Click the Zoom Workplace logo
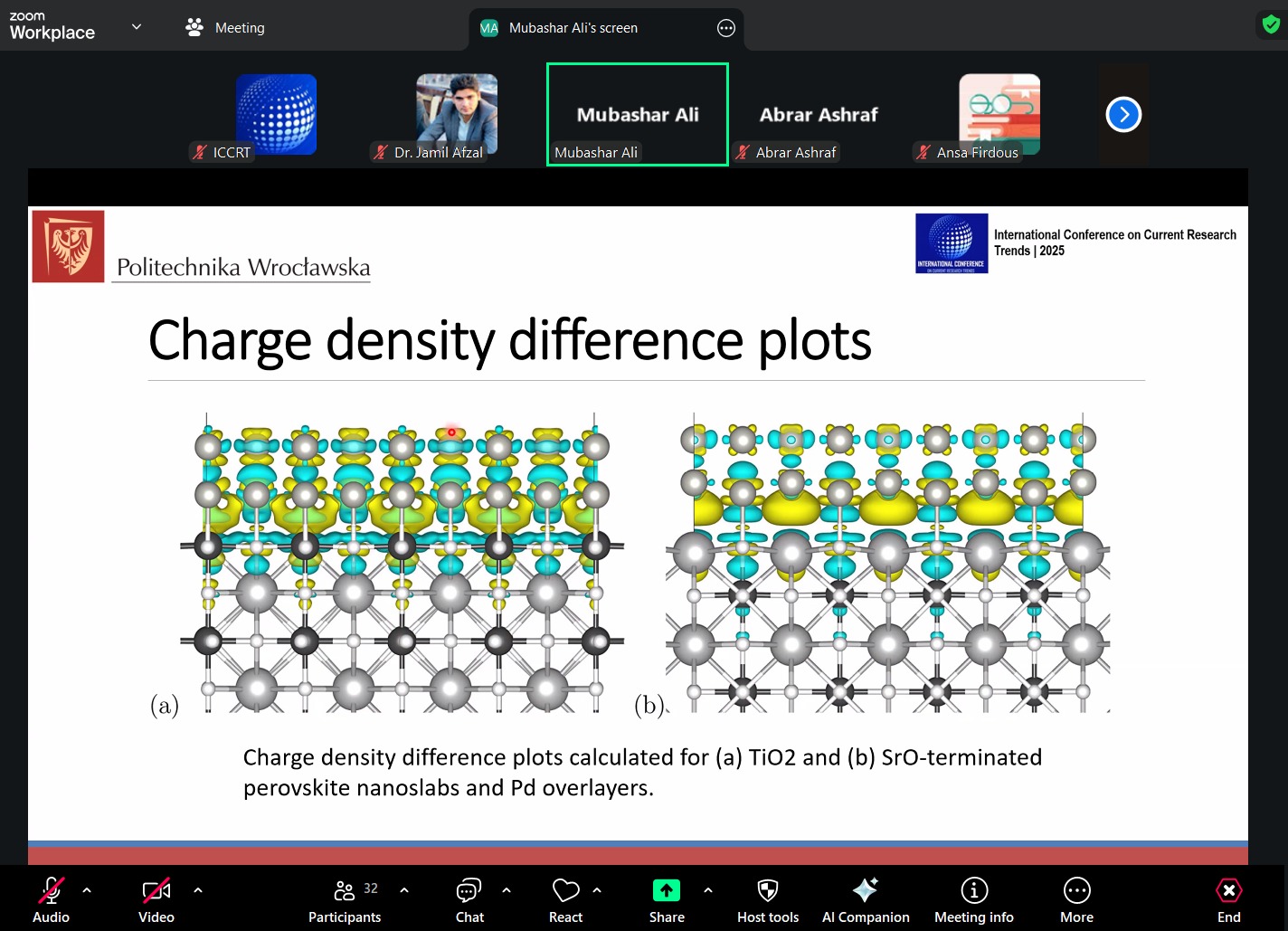Viewport: 1288px width, 931px height. pyautogui.click(x=52, y=26)
